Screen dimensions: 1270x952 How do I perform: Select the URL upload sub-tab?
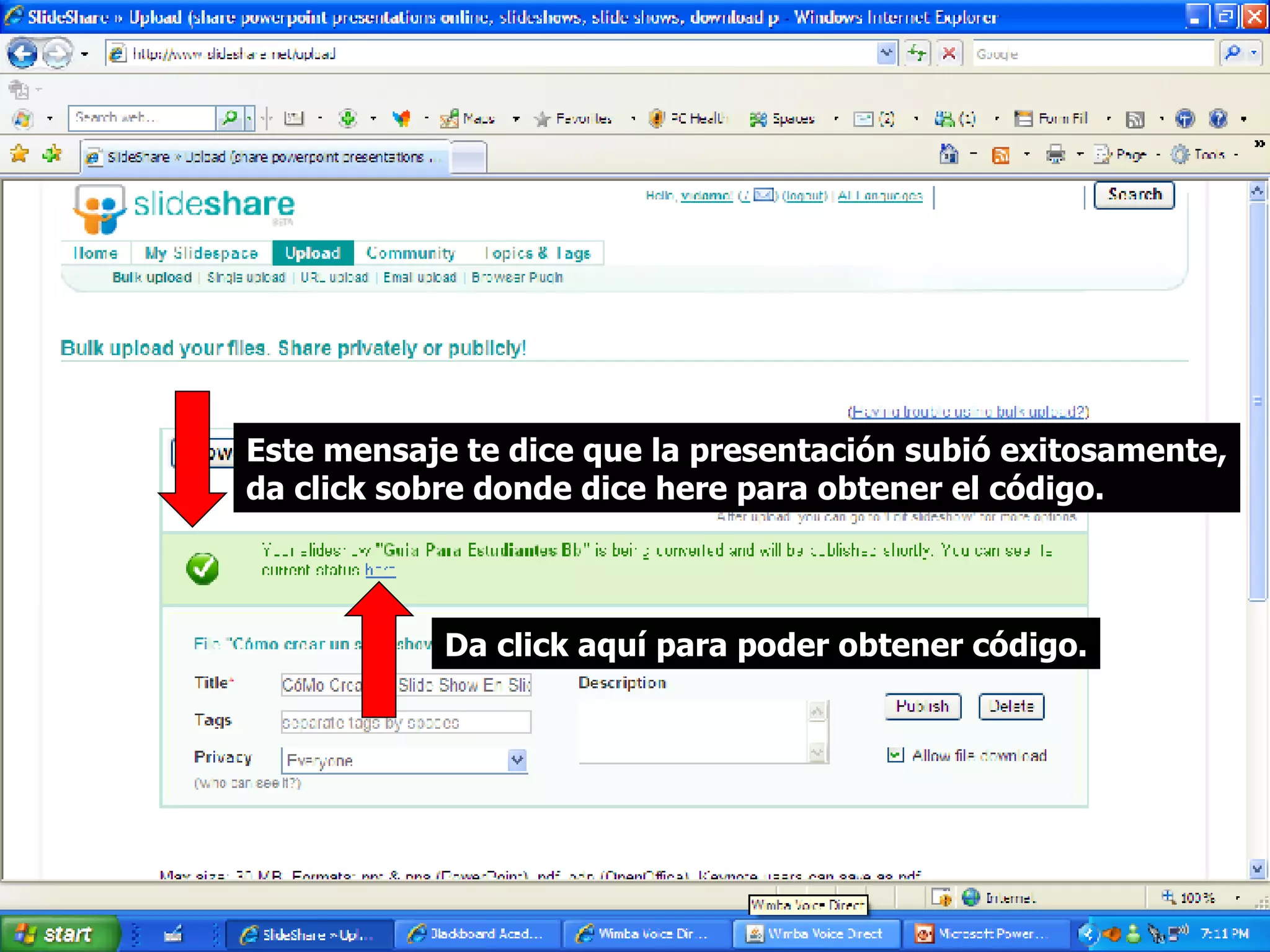tap(334, 277)
